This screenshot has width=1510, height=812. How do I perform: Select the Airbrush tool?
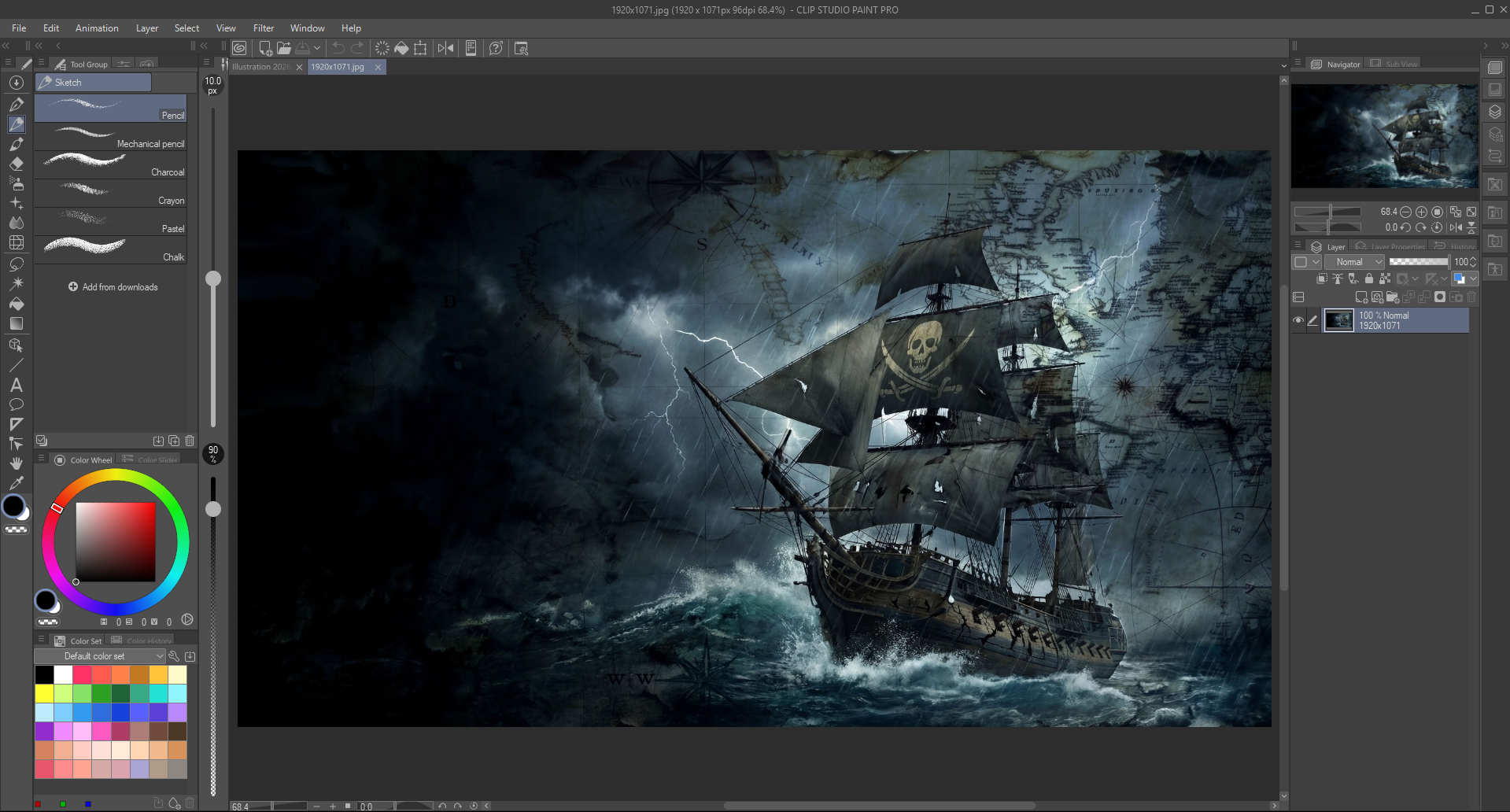coord(17,183)
